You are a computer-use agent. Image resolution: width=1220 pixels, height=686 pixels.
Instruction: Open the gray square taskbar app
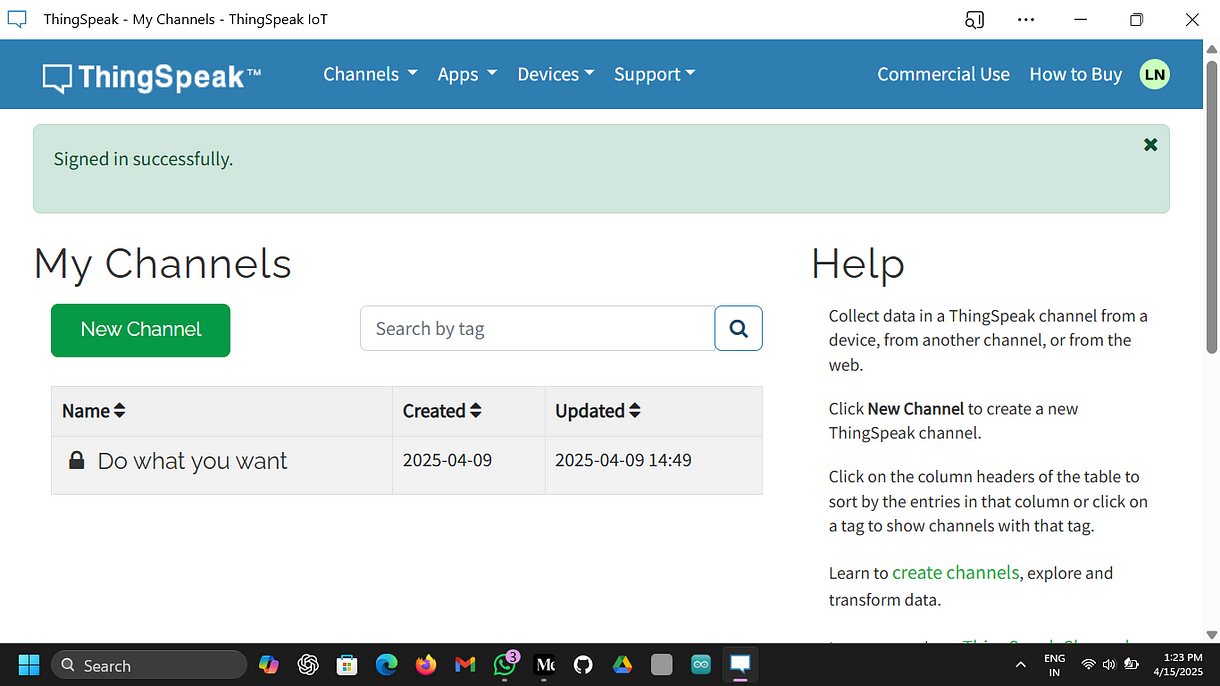pos(661,665)
